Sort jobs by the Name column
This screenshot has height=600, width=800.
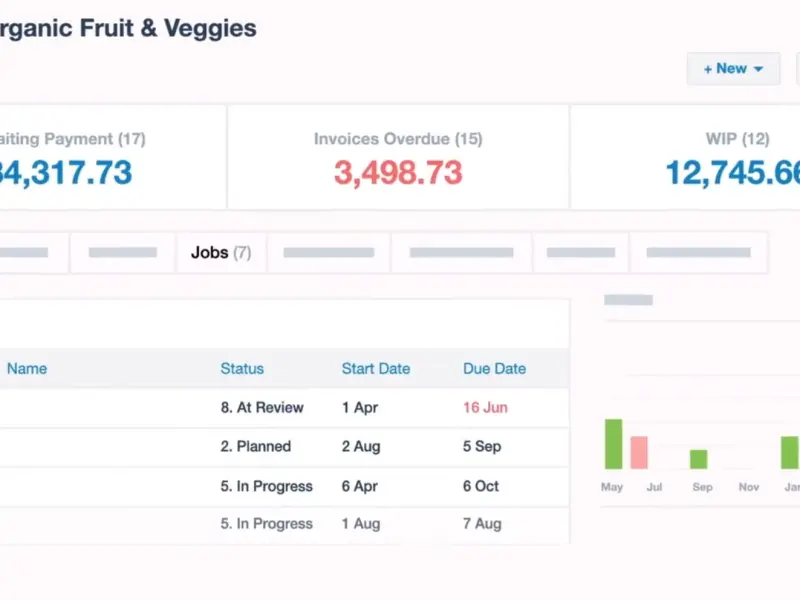(x=27, y=368)
